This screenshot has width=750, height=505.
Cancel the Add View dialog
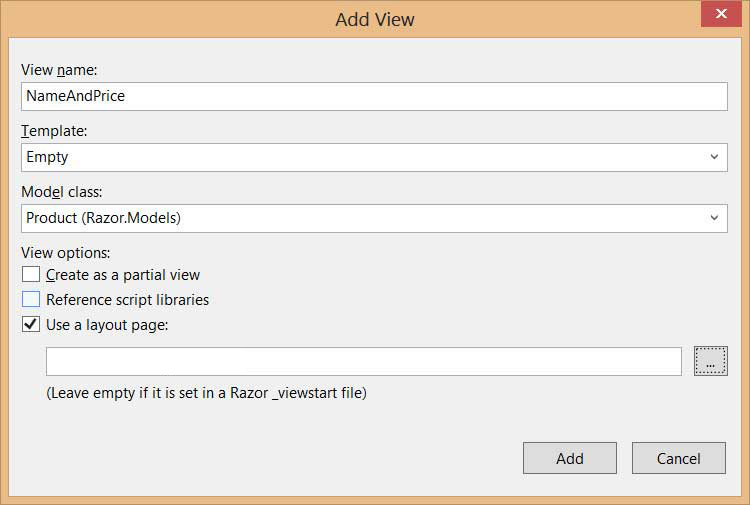(679, 458)
